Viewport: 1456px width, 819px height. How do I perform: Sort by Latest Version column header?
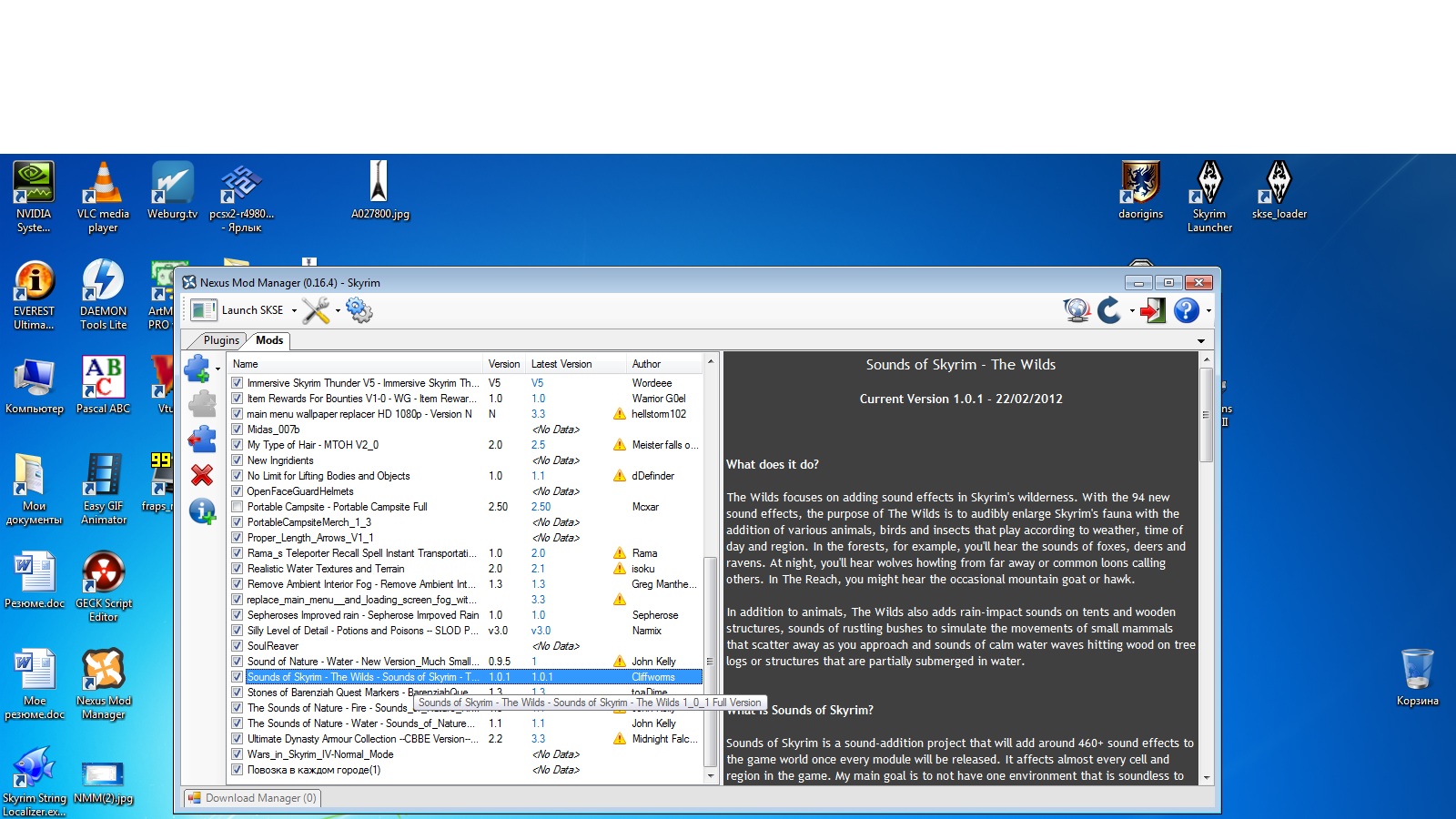click(x=577, y=364)
